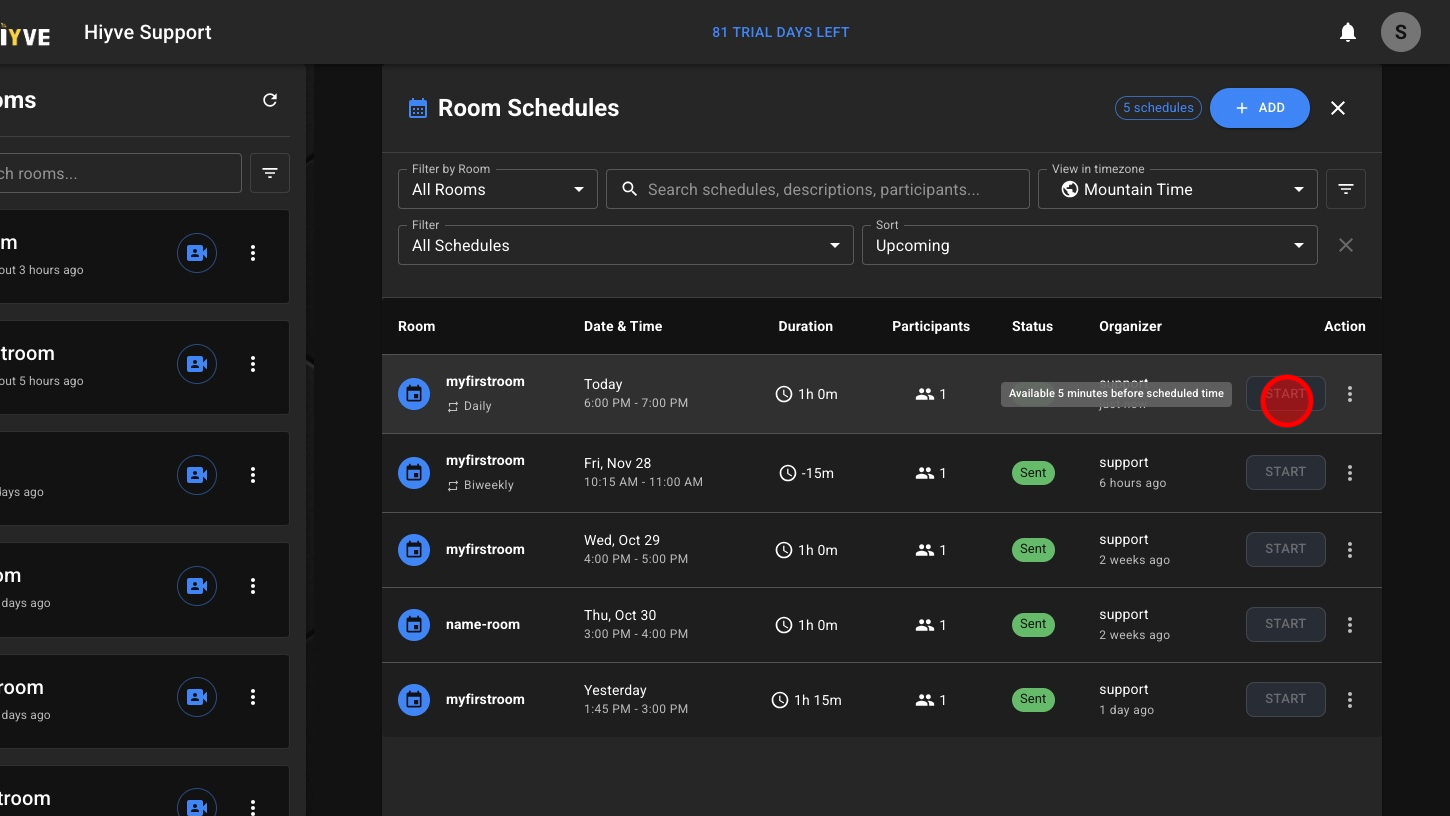Click the calendar icon of name-room row
Viewport: 1450px width, 816px height.
tap(414, 625)
